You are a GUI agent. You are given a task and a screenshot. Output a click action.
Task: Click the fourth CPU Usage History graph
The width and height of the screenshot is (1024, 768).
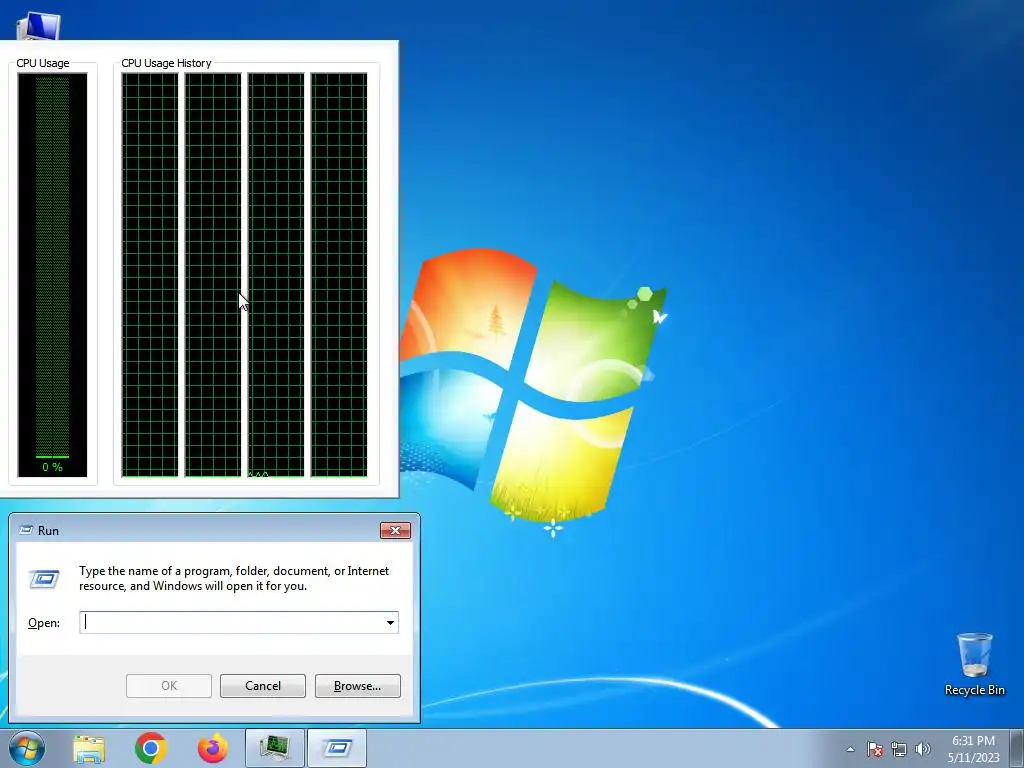click(x=339, y=275)
